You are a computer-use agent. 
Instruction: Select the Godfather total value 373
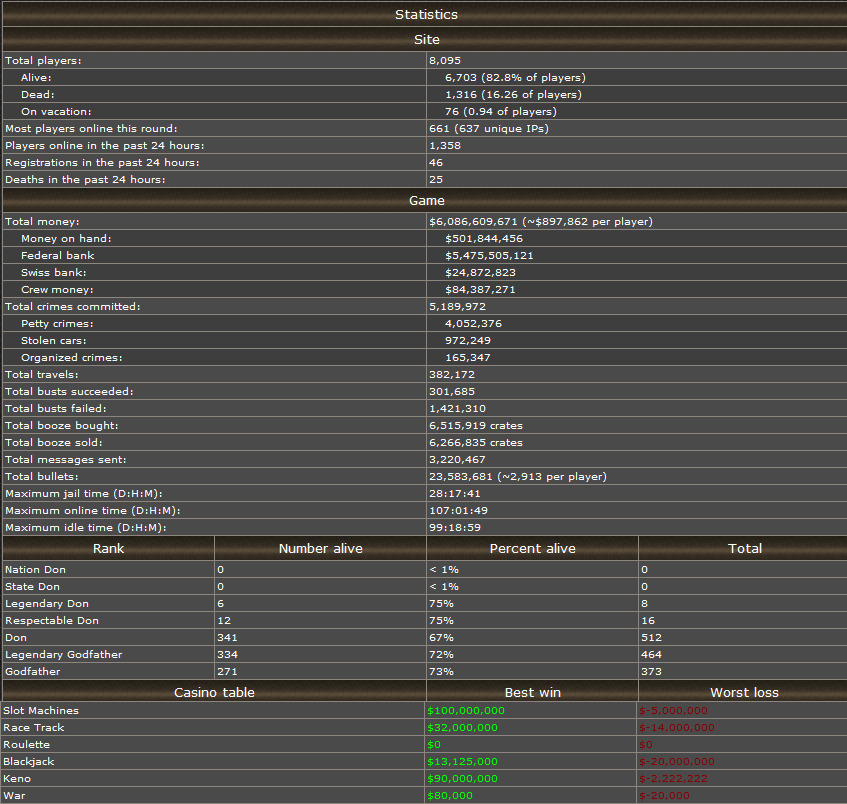651,672
